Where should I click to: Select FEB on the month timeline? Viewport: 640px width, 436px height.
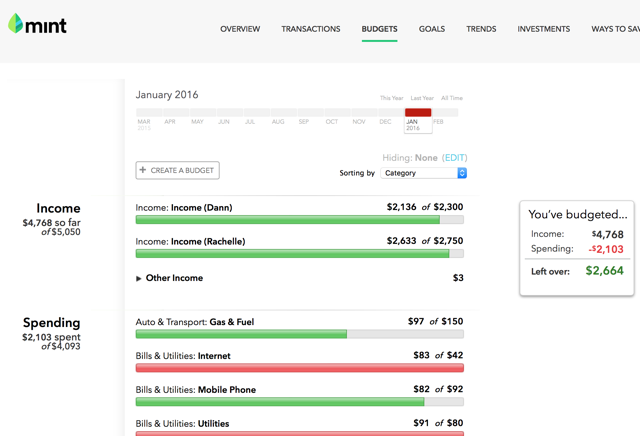438,122
